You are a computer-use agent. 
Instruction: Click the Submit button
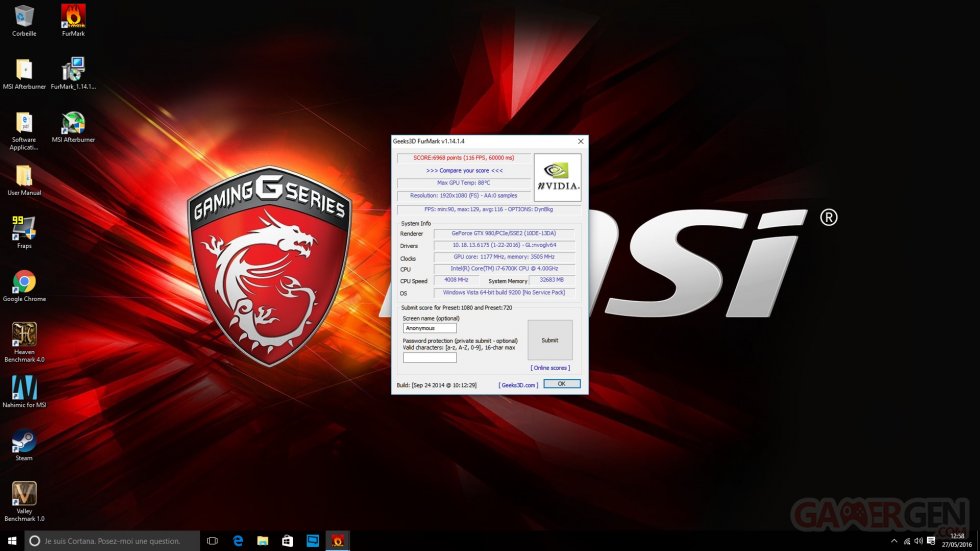550,340
